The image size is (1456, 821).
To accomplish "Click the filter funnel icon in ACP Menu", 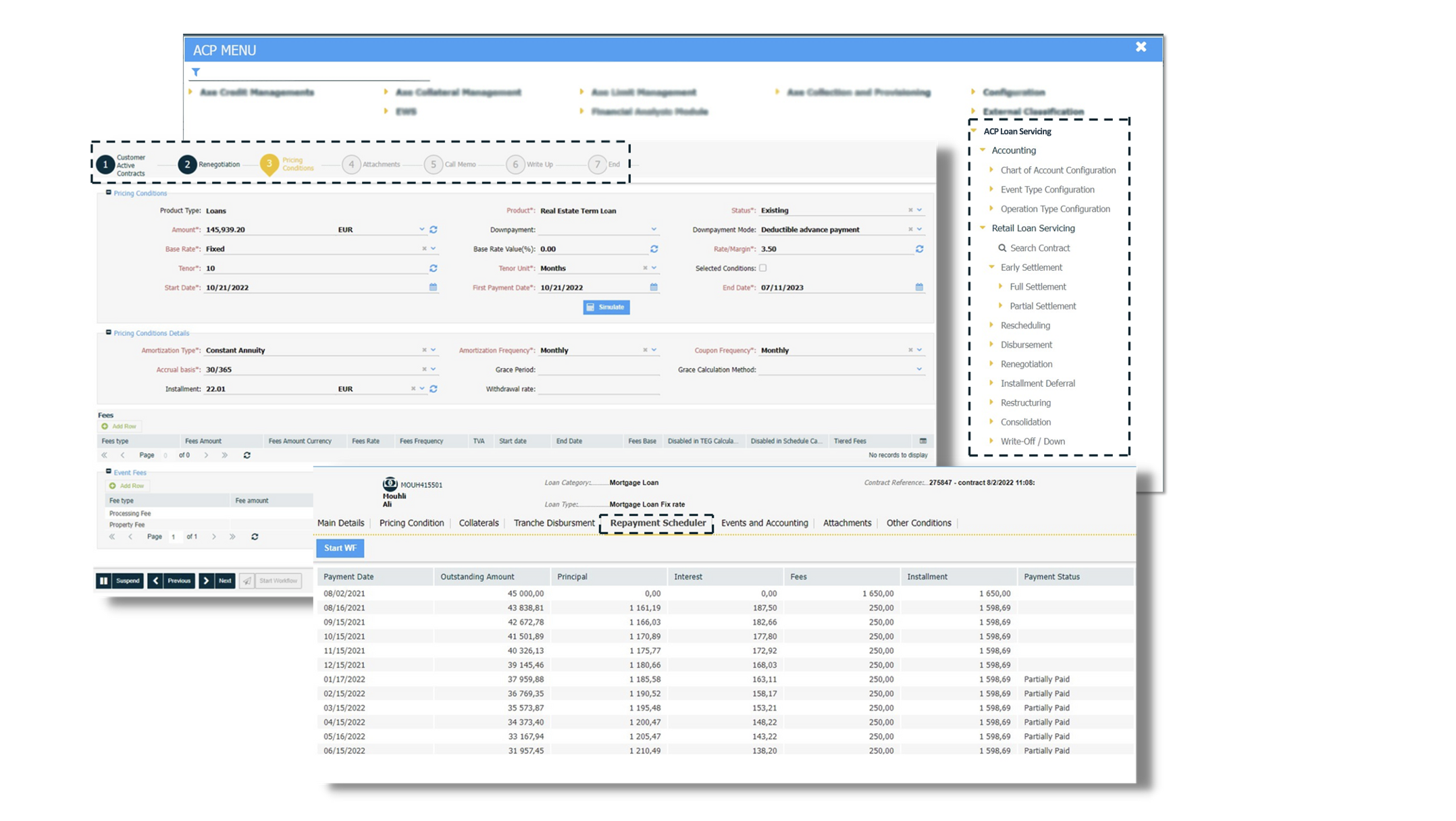I will (196, 72).
